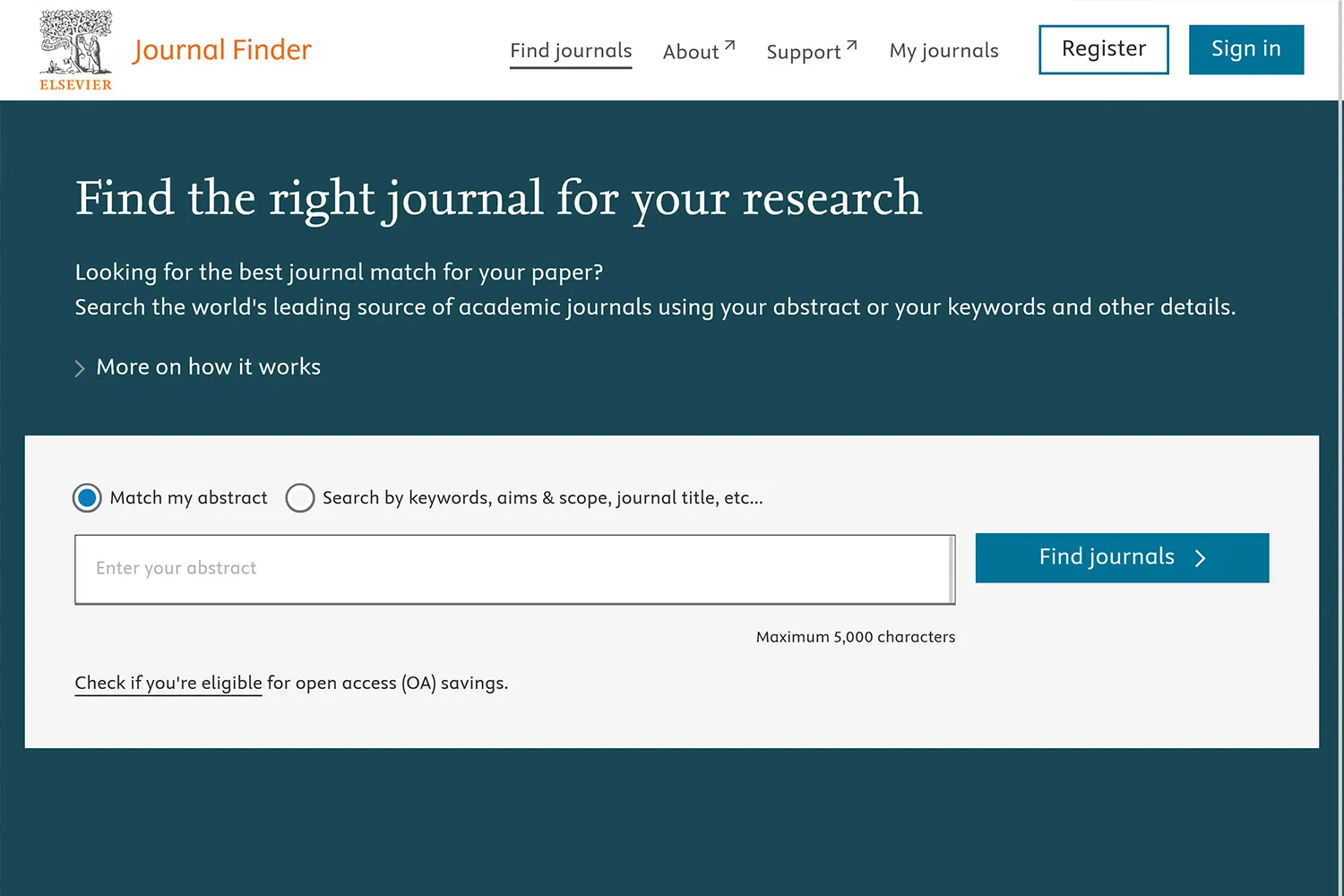Open the Support external link
Viewport: 1344px width, 896px height.
[812, 51]
